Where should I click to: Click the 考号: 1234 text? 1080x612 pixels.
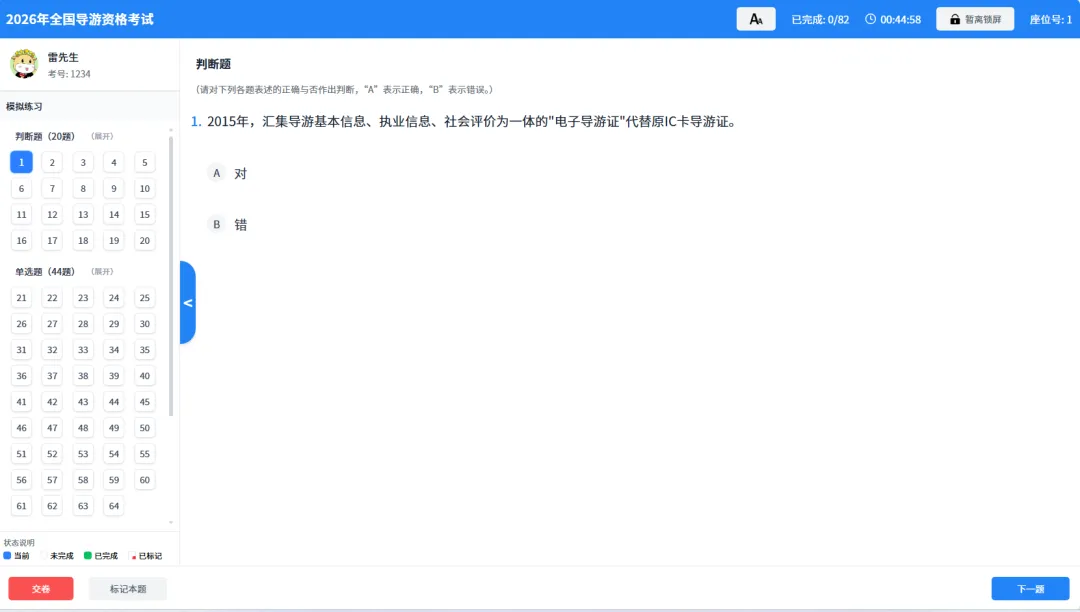click(x=69, y=74)
